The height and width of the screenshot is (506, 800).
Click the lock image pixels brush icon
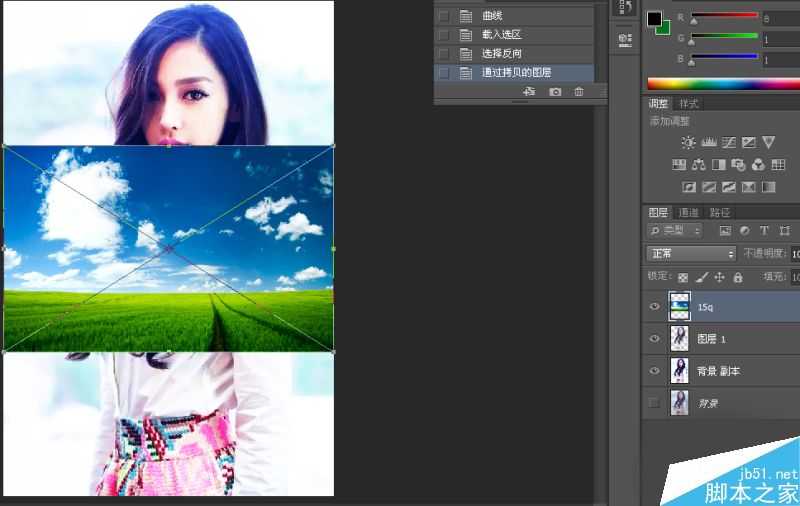pyautogui.click(x=701, y=277)
